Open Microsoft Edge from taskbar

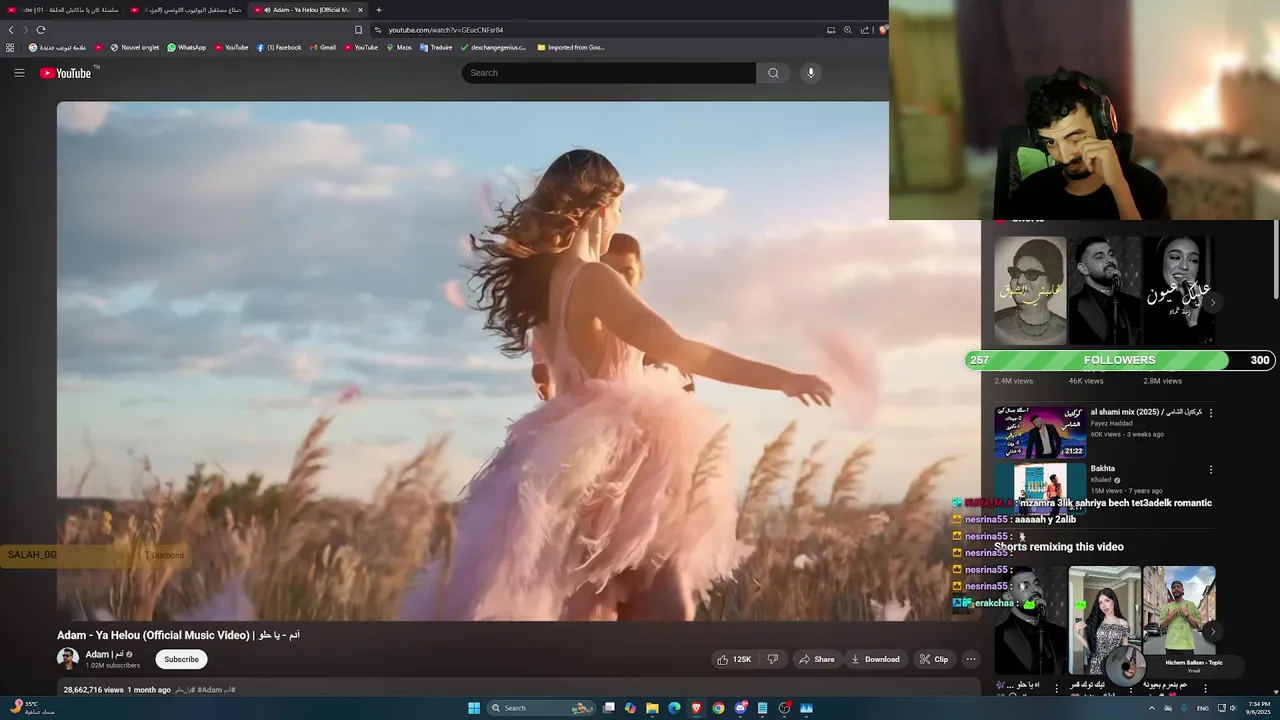click(674, 708)
